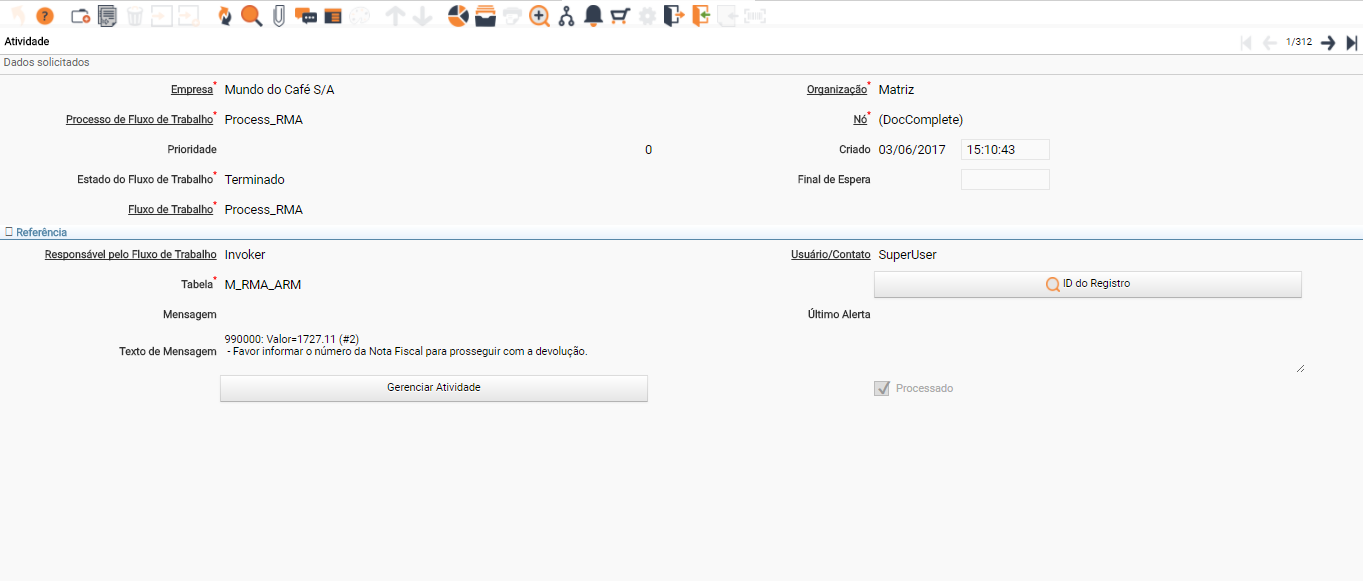
Task: Click the M_RMA_ARM table value
Action: [263, 285]
